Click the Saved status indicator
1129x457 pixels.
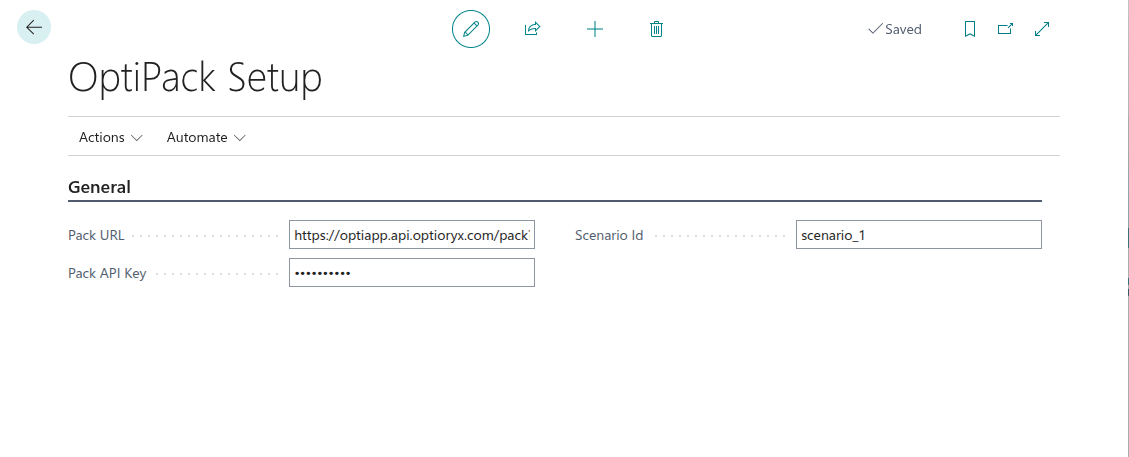pos(894,29)
